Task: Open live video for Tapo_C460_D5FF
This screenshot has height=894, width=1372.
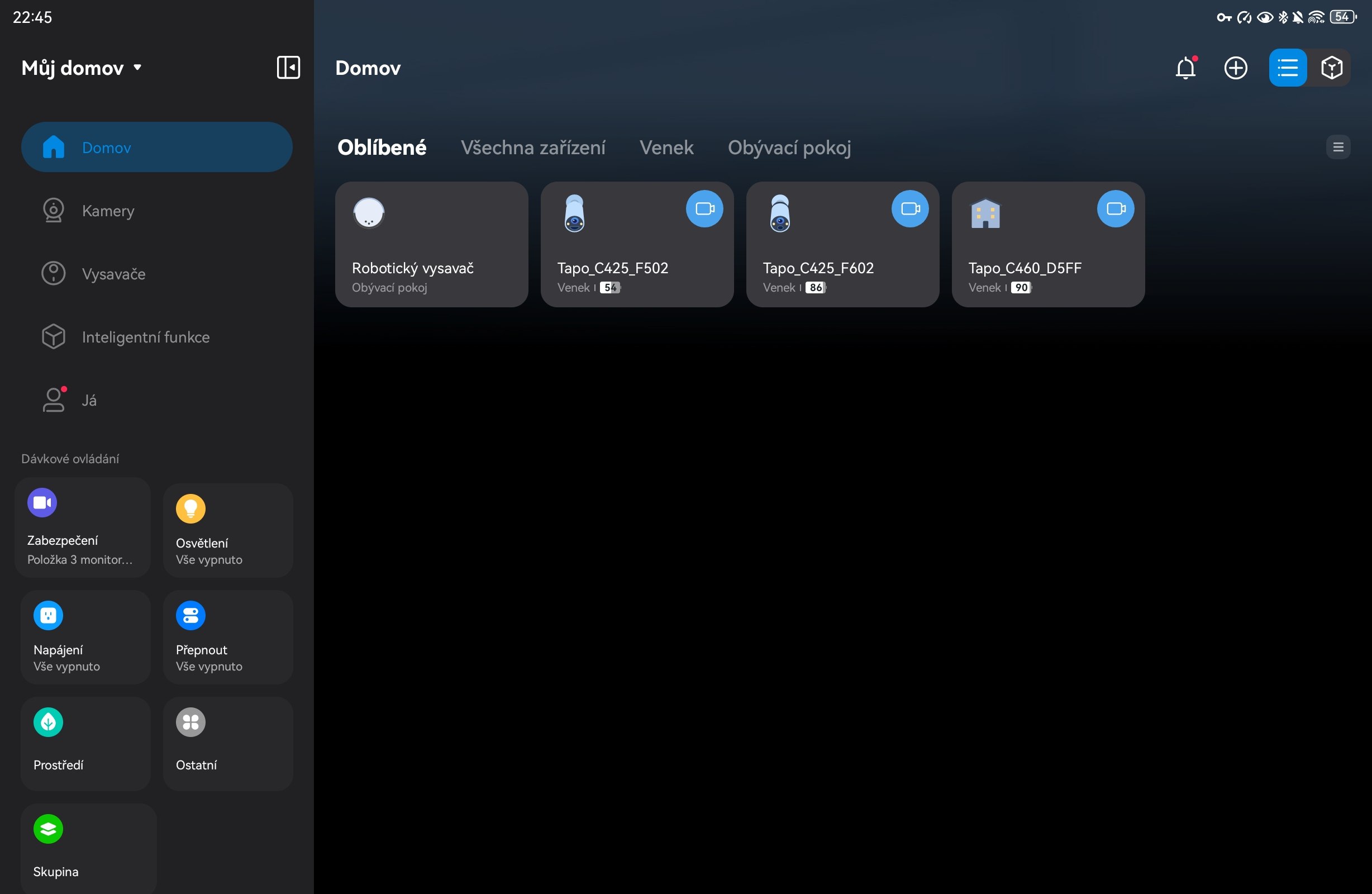Action: 1115,208
